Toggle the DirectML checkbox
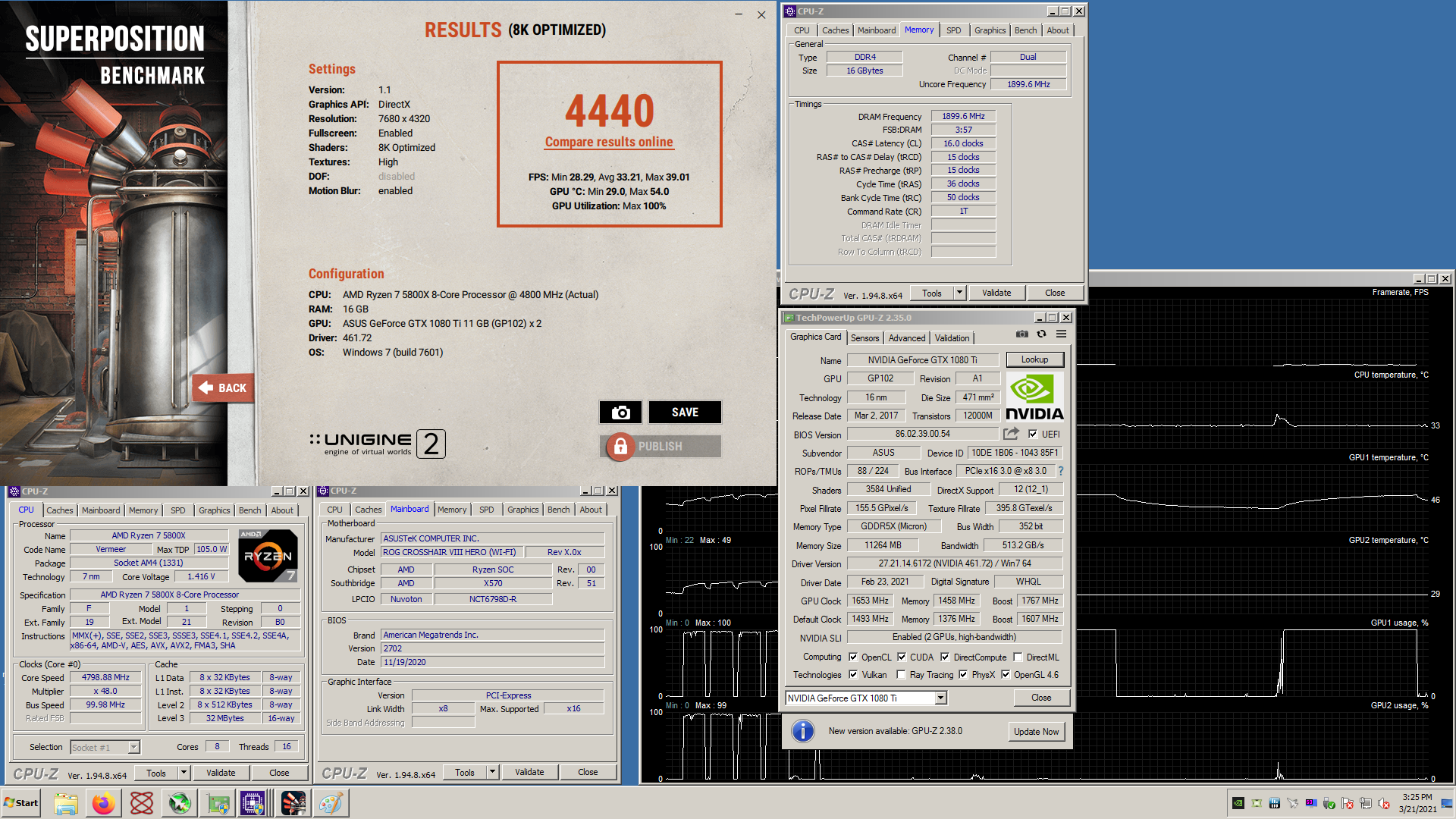Screen dimensions: 1456x819 click(1018, 657)
